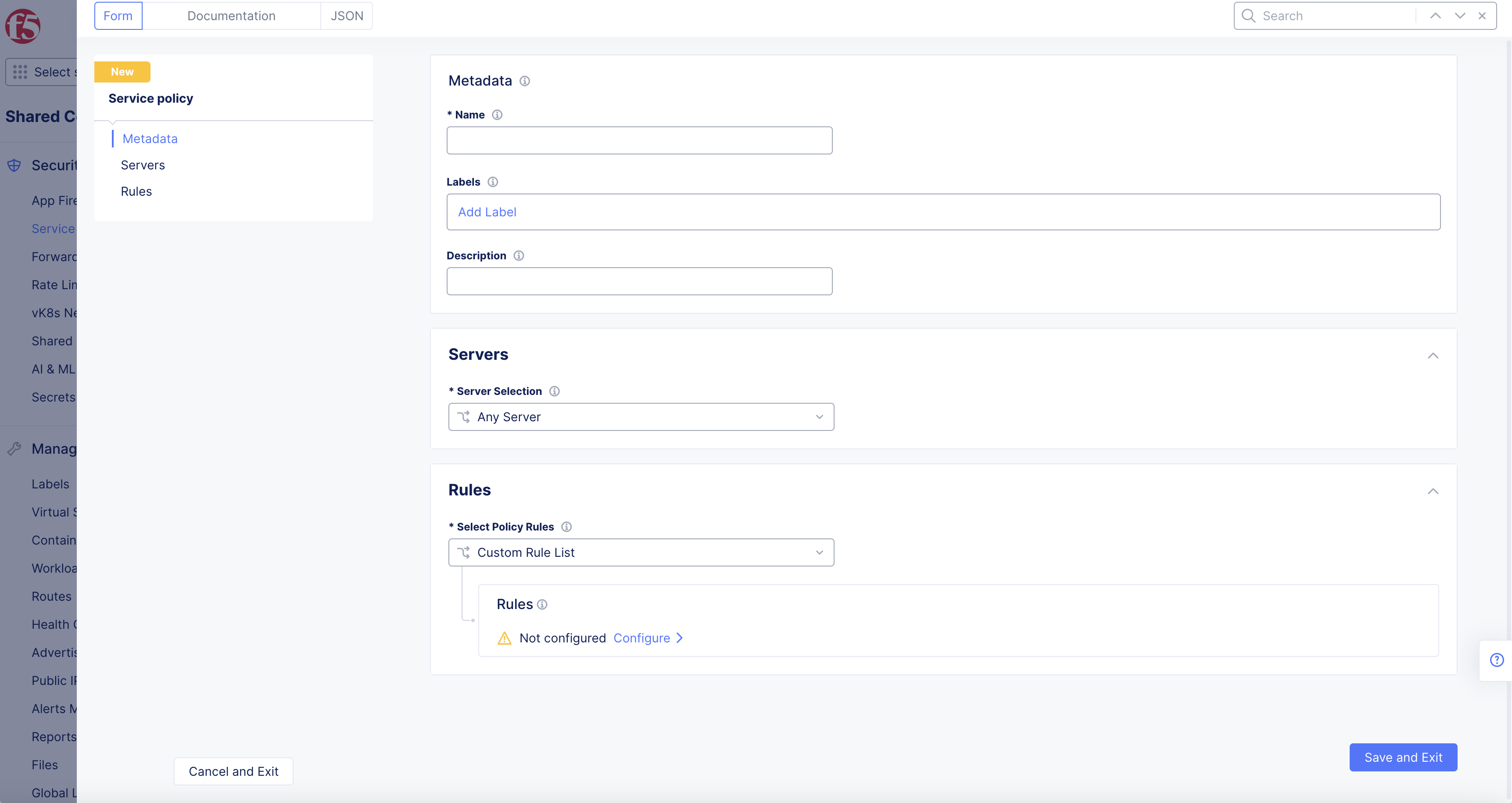The height and width of the screenshot is (803, 1512).
Task: Click the info icon beside Labels field
Action: (x=493, y=182)
